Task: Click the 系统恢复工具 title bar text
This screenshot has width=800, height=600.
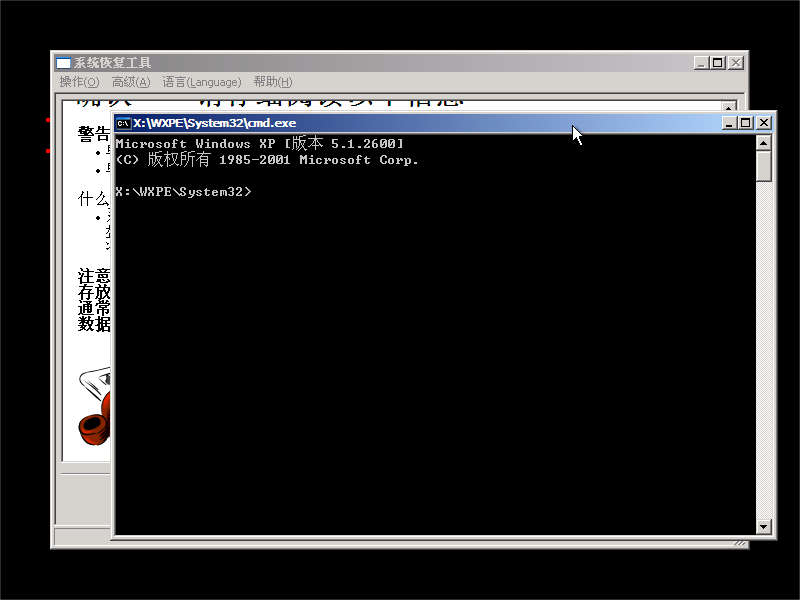Action: [112, 63]
